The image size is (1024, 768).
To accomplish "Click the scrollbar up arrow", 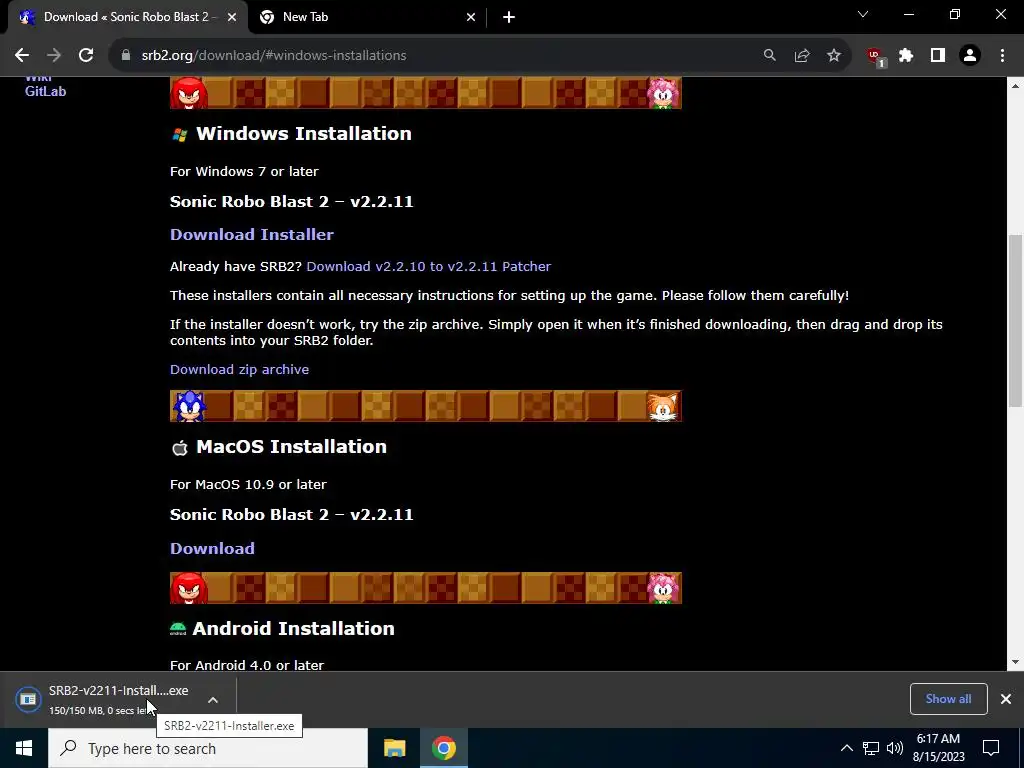I will point(1016,86).
